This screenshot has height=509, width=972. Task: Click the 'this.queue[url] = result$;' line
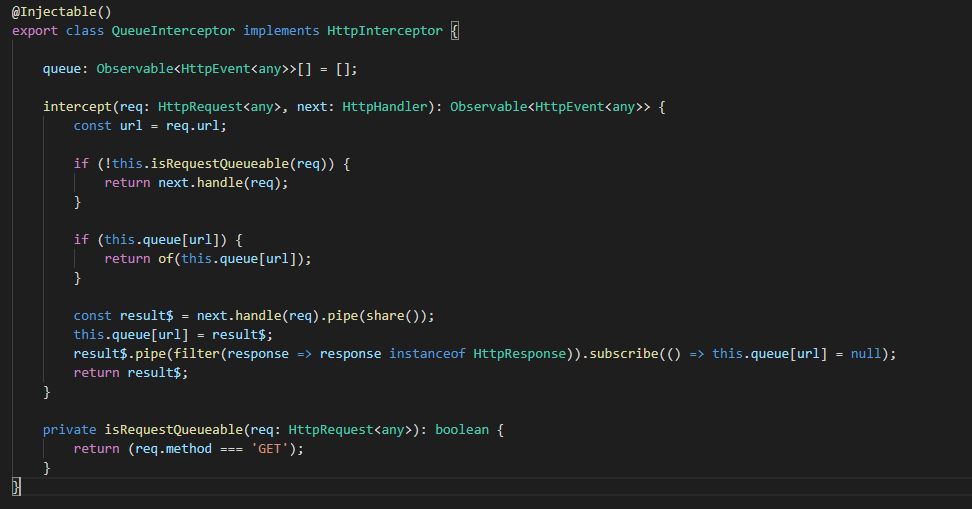pos(173,335)
